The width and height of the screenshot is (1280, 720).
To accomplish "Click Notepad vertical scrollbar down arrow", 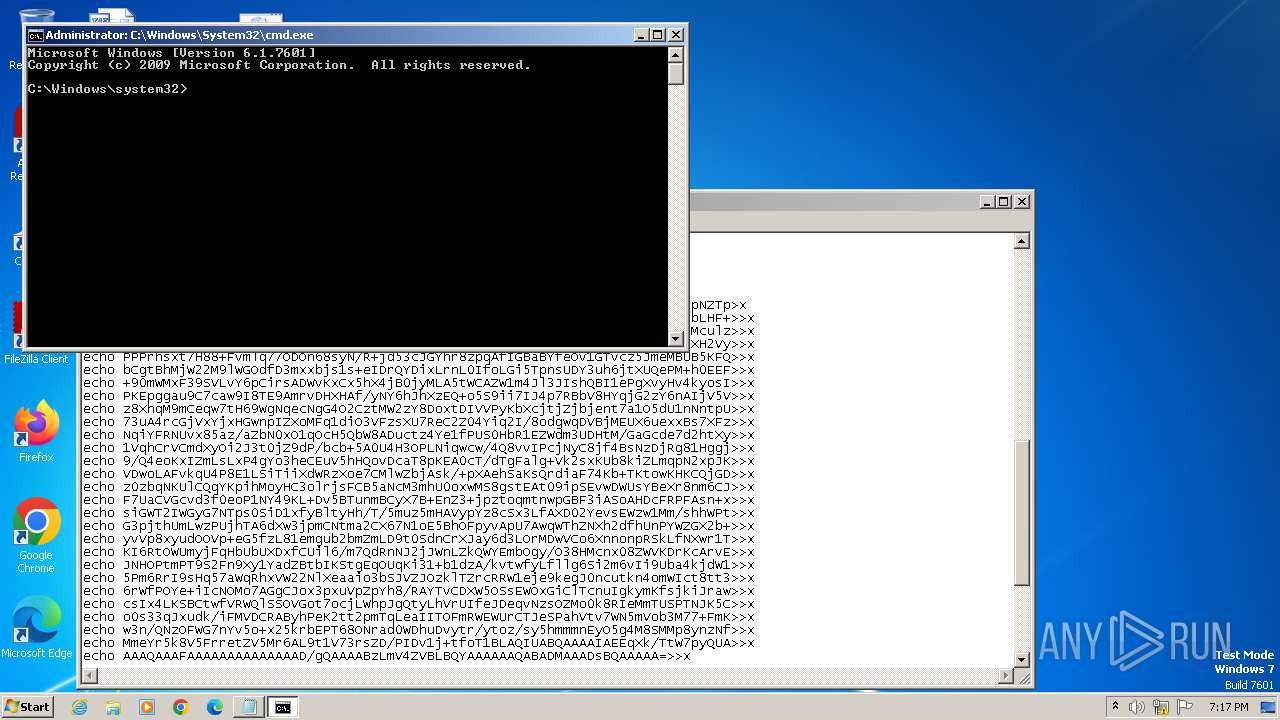I will coord(1022,659).
